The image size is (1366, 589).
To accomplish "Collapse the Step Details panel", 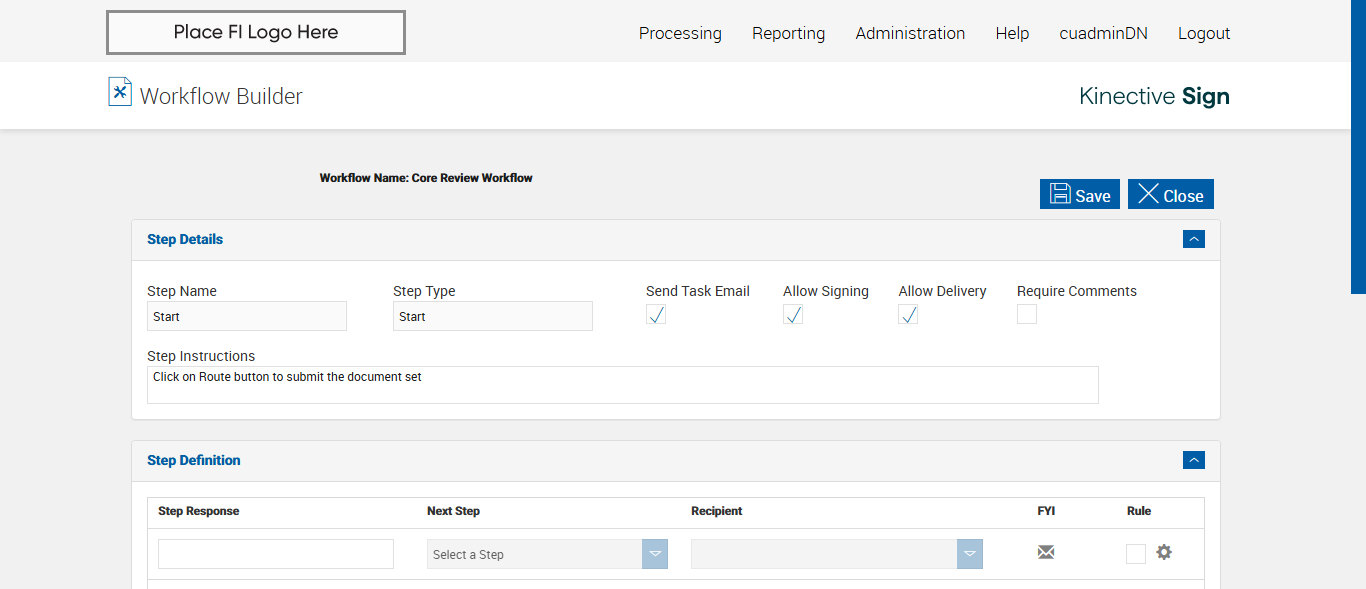I will [x=1193, y=239].
